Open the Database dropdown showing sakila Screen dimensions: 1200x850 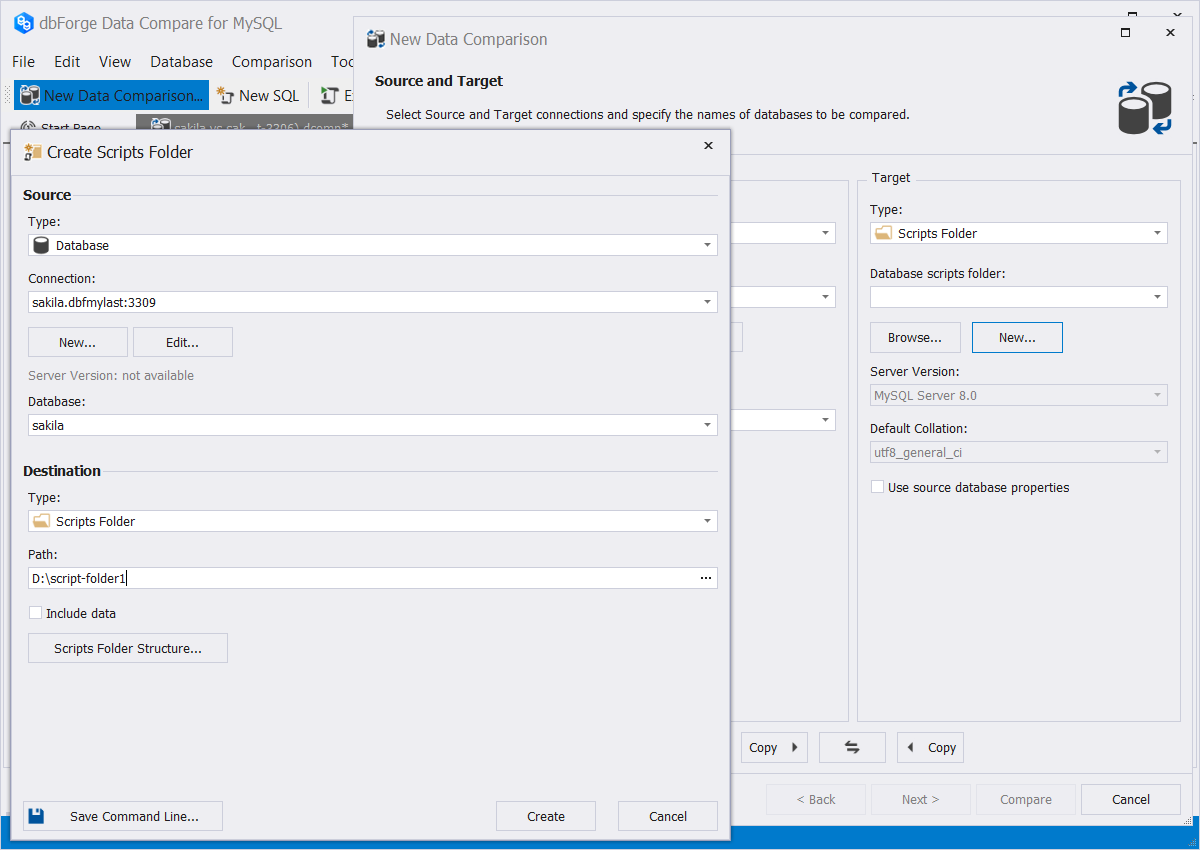point(707,425)
